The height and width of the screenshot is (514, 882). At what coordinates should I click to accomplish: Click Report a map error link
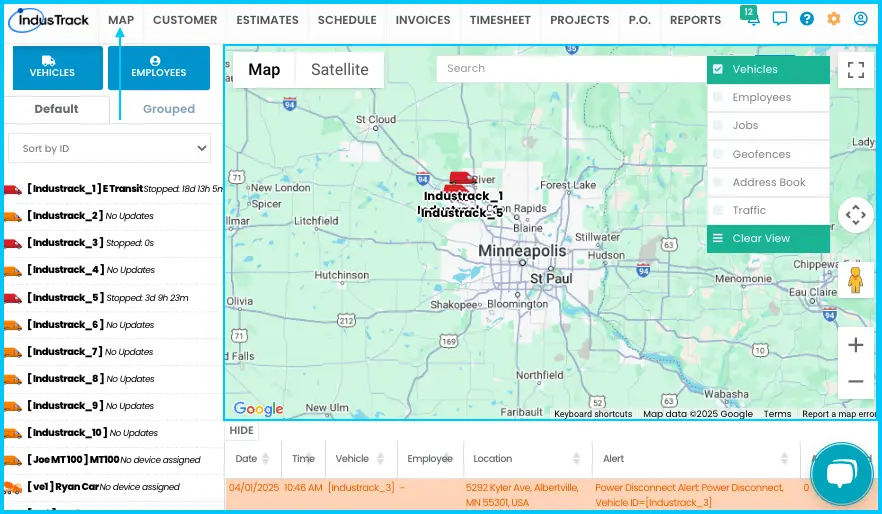tap(838, 414)
